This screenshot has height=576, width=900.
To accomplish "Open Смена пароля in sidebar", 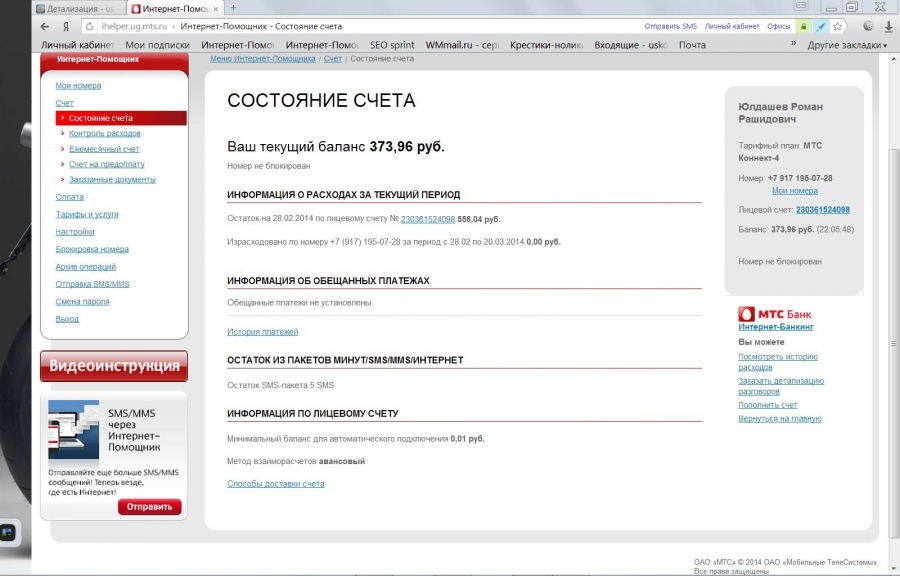I will [x=82, y=301].
